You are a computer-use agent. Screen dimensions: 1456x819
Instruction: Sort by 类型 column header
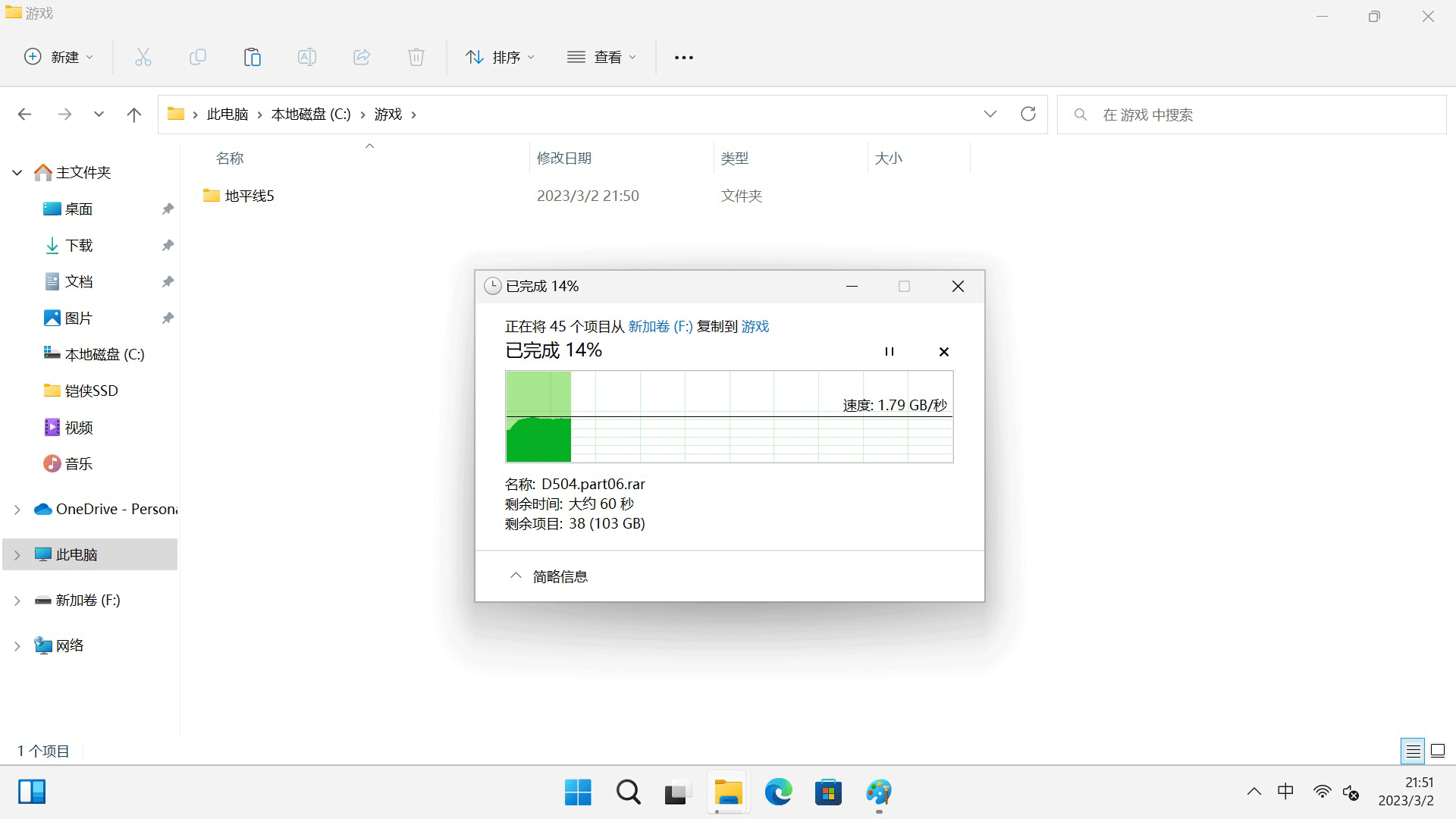735,158
